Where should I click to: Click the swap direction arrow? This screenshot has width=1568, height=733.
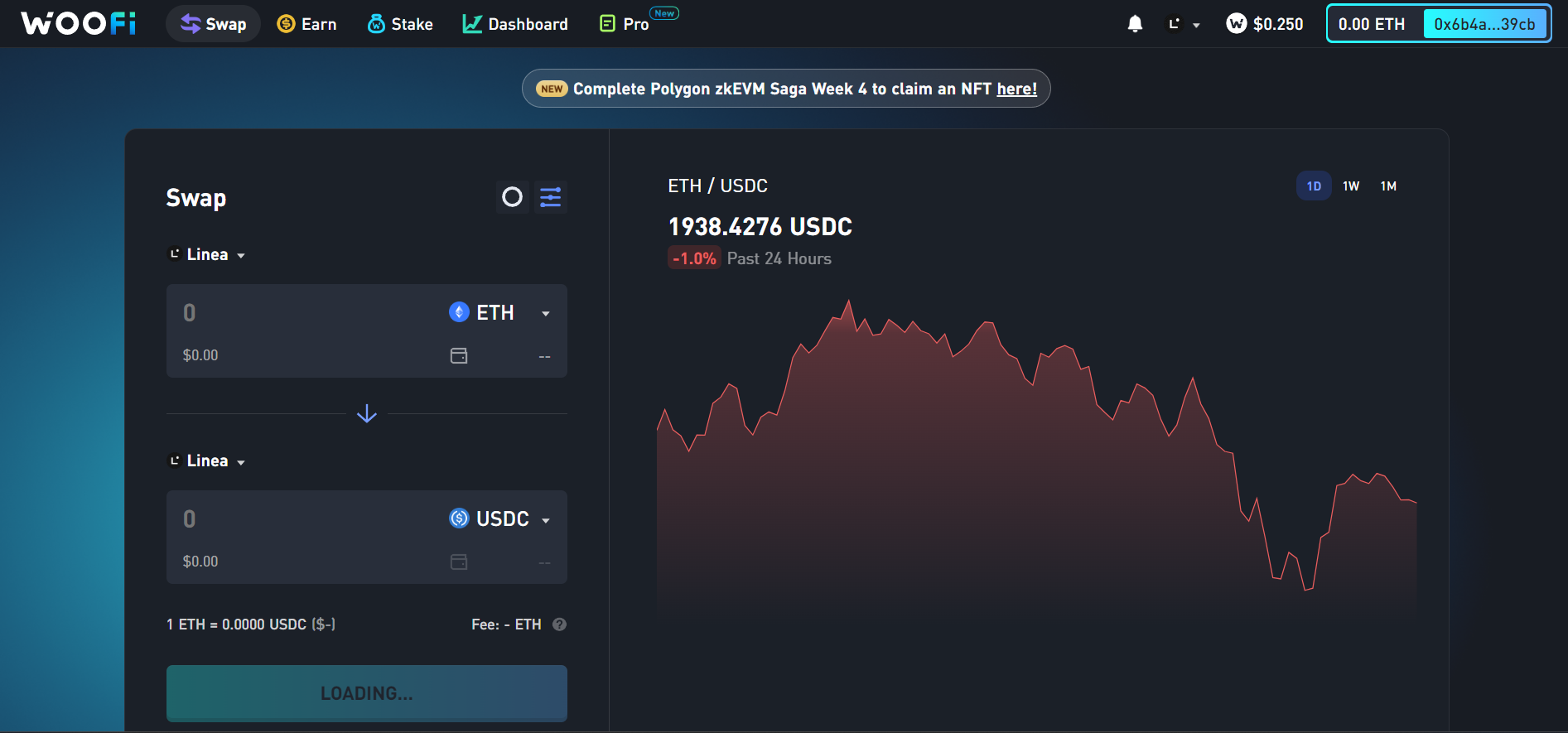[367, 413]
